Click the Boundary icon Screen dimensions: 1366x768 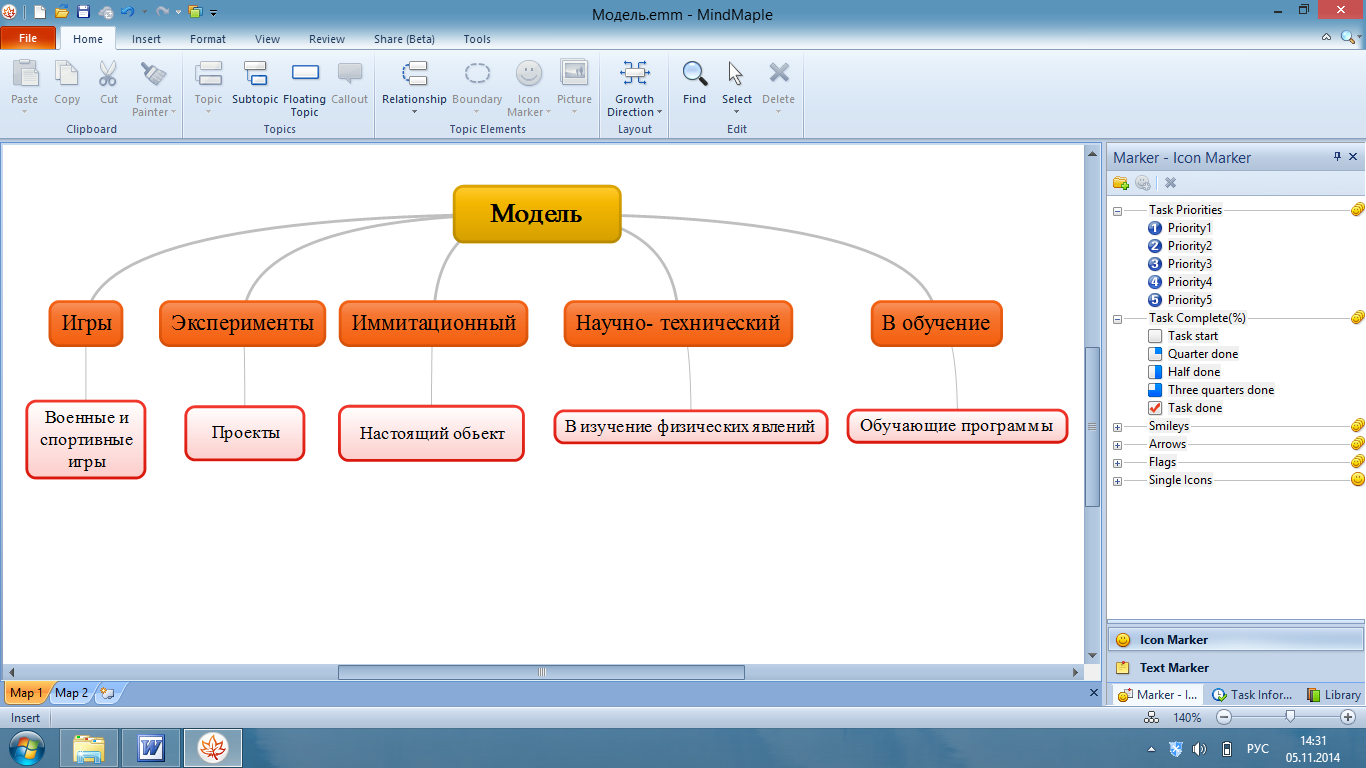click(x=477, y=73)
